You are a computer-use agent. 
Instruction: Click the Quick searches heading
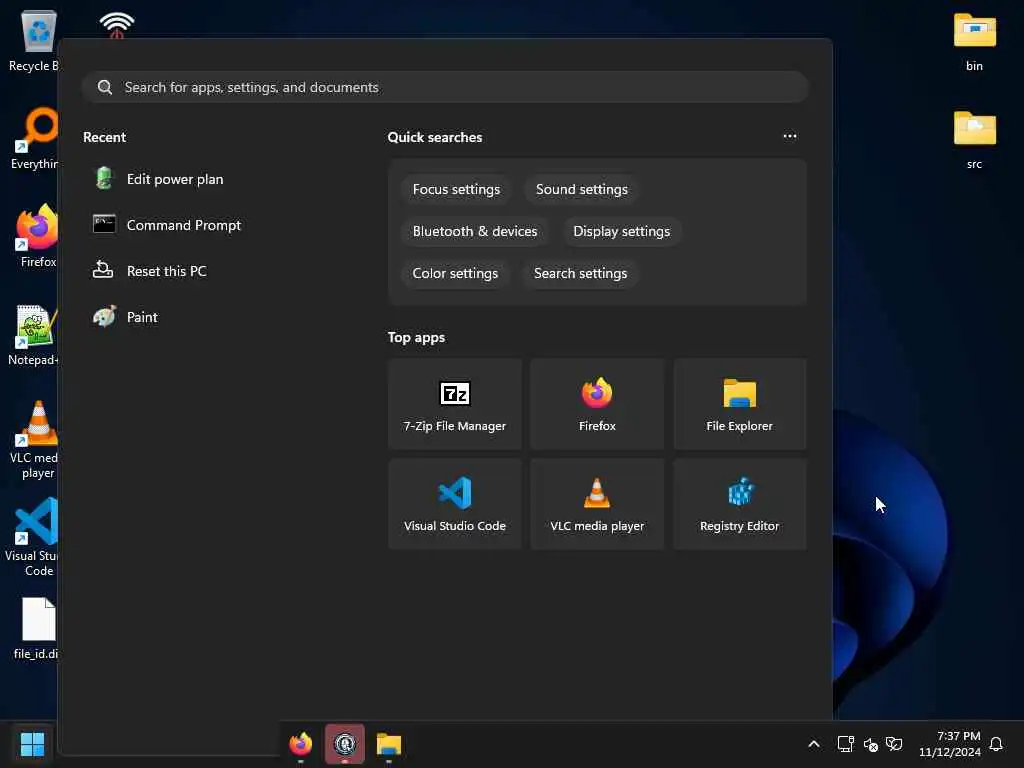point(435,137)
